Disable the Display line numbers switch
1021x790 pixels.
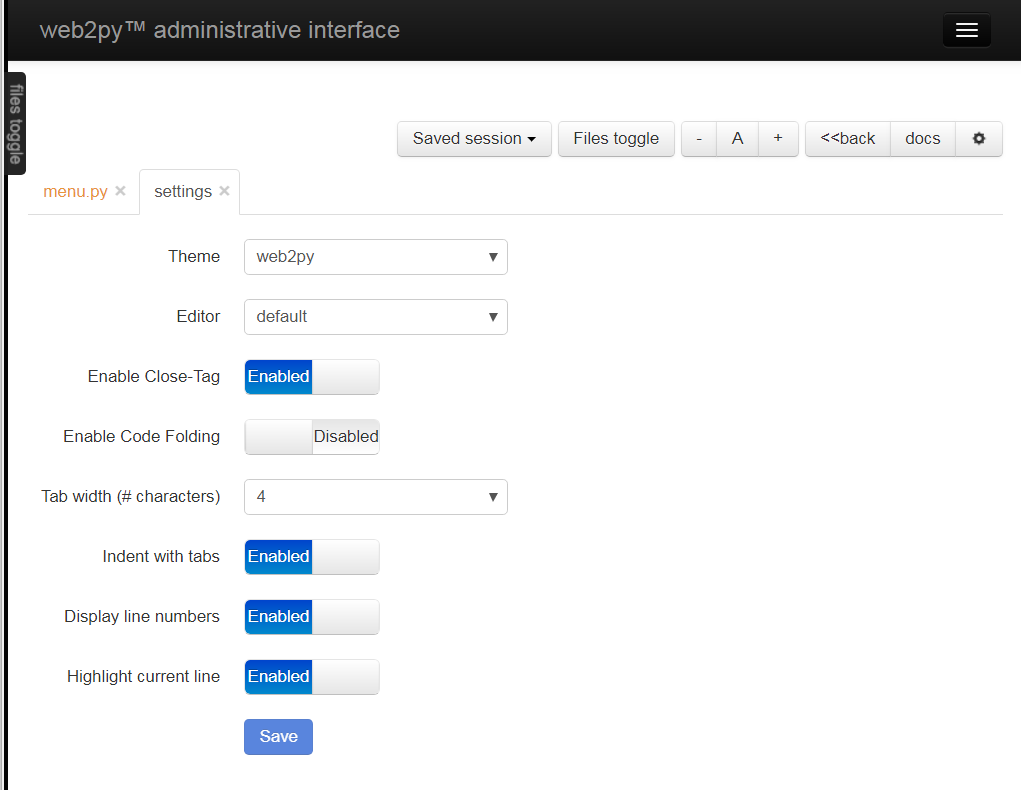point(311,617)
